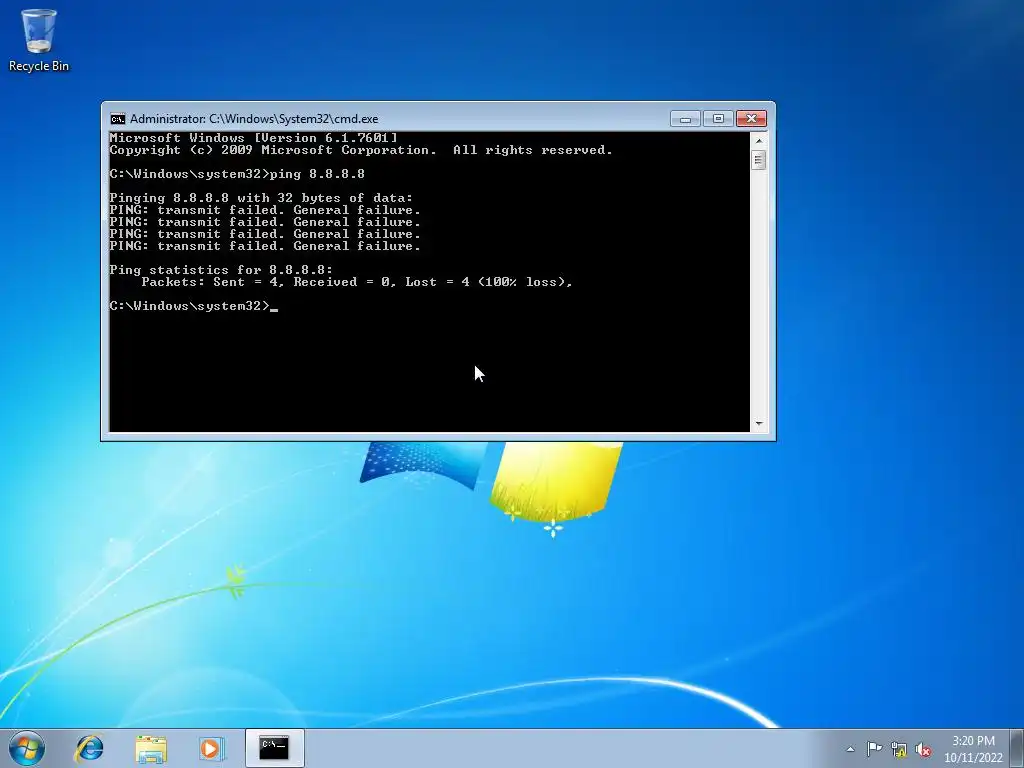Click the muted volume speaker tray icon
Screen dimensions: 1024x768
pyautogui.click(x=923, y=750)
